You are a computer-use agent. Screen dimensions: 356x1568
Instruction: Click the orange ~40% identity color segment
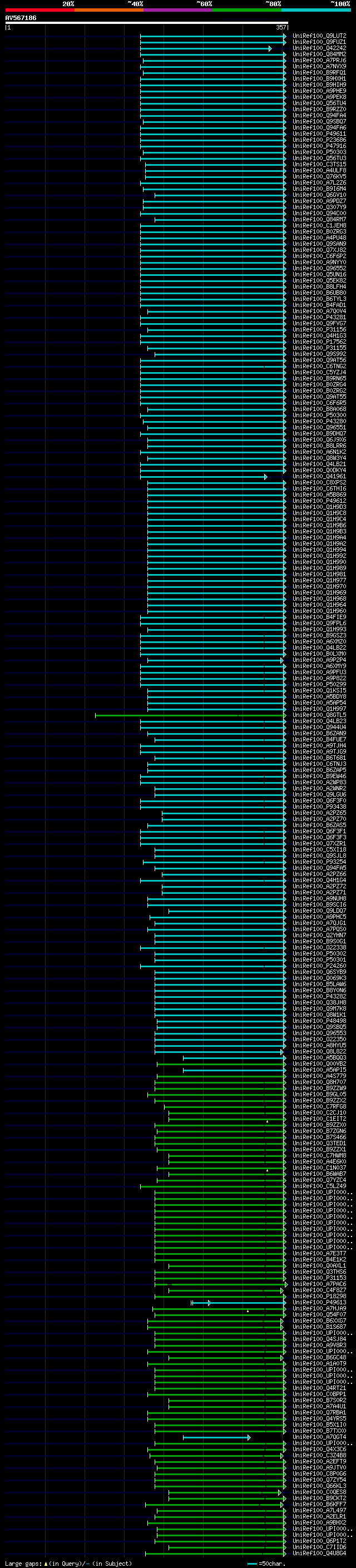coord(109,11)
